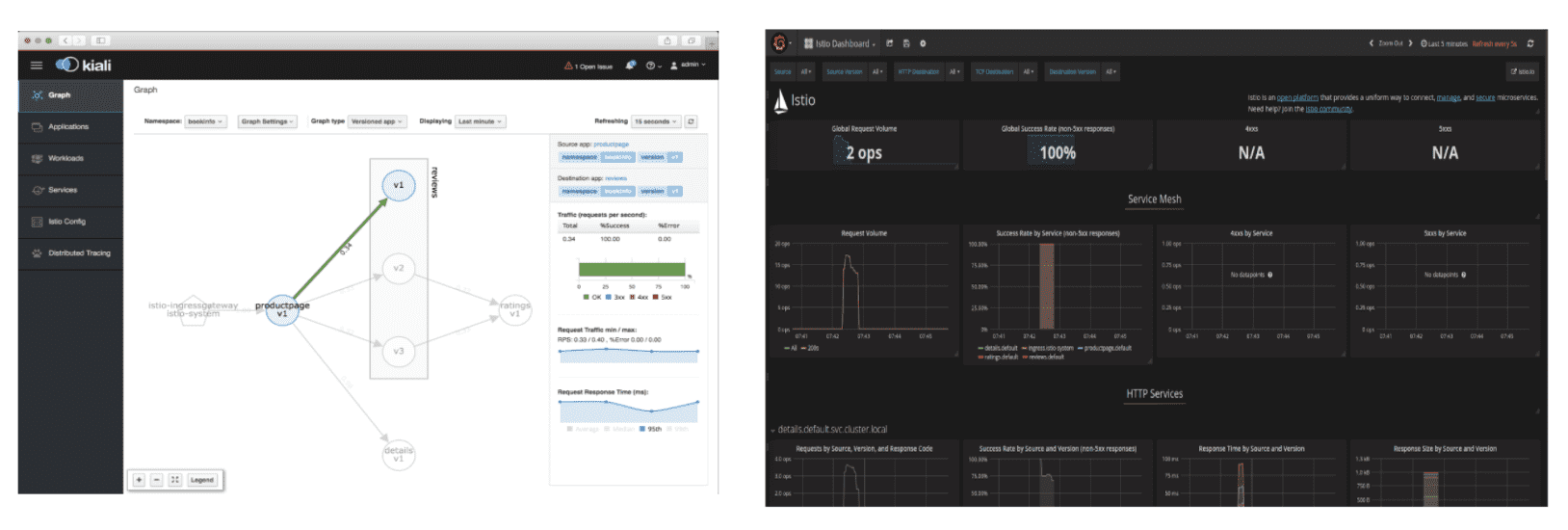1568x530 pixels.
Task: Click Zoom Out in Grafana time controls
Action: pyautogui.click(x=1391, y=43)
